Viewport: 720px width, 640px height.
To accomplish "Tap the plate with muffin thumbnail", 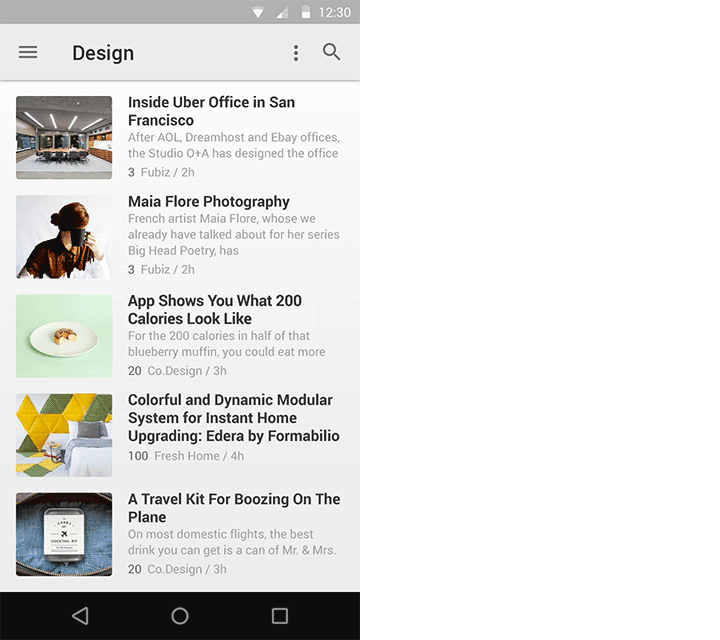I will click(64, 336).
